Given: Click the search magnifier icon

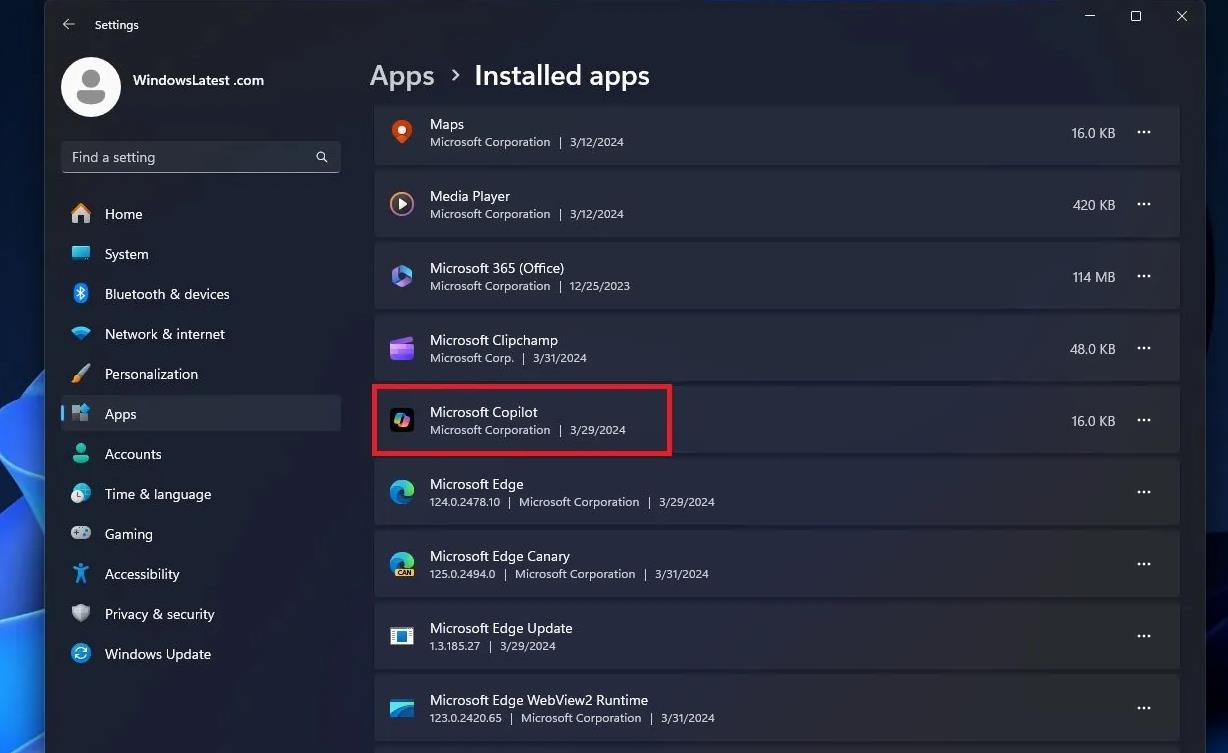Looking at the screenshot, I should click(x=322, y=157).
